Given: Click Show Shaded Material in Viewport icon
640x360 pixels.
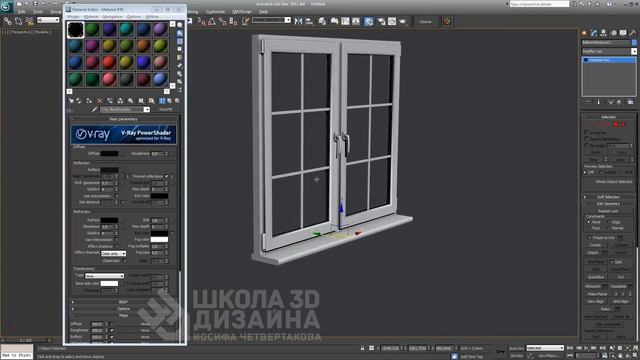Looking at the screenshot, I should tap(151, 100).
